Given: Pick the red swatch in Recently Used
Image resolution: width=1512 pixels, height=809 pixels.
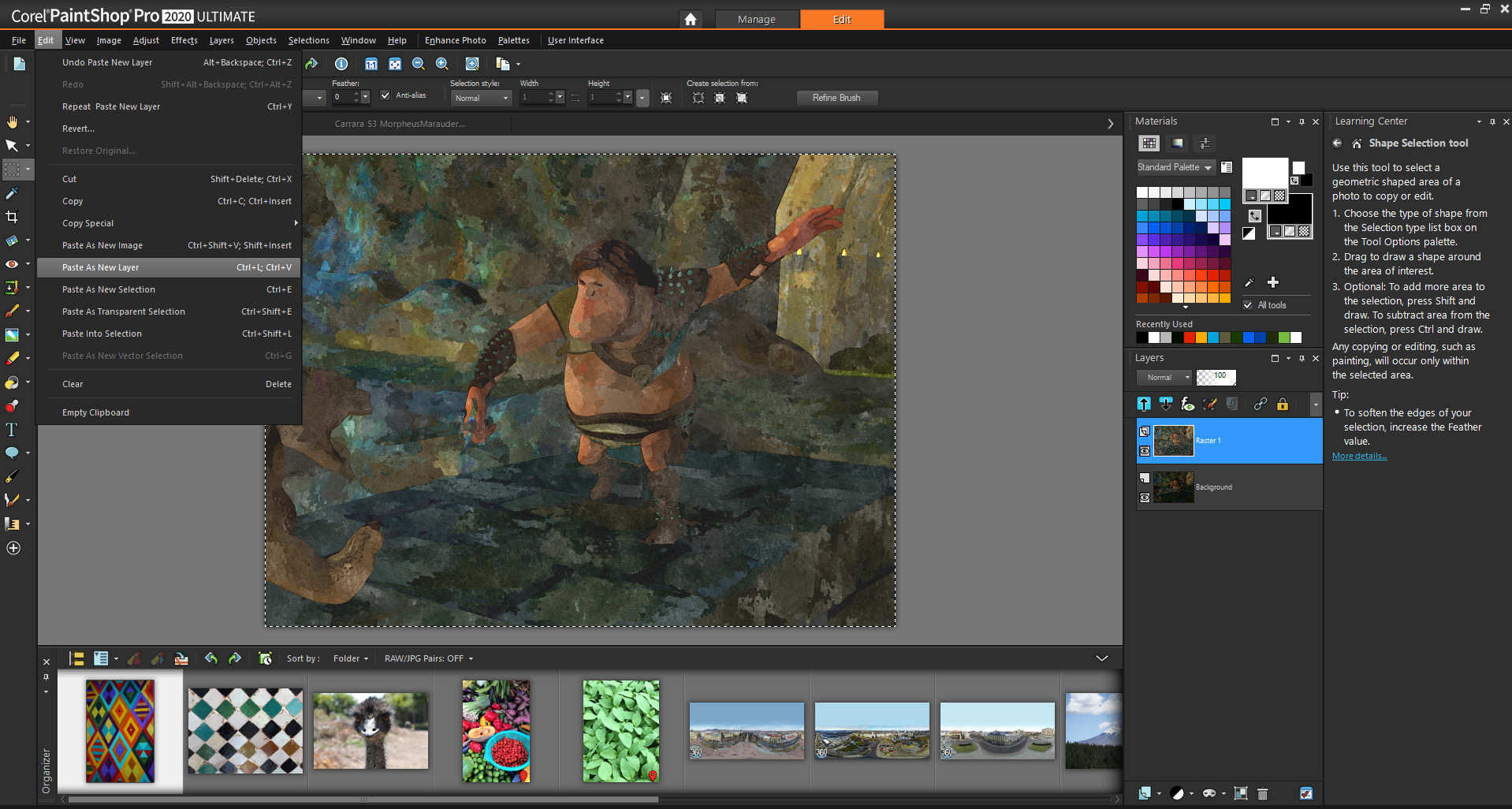Looking at the screenshot, I should pos(1189,338).
